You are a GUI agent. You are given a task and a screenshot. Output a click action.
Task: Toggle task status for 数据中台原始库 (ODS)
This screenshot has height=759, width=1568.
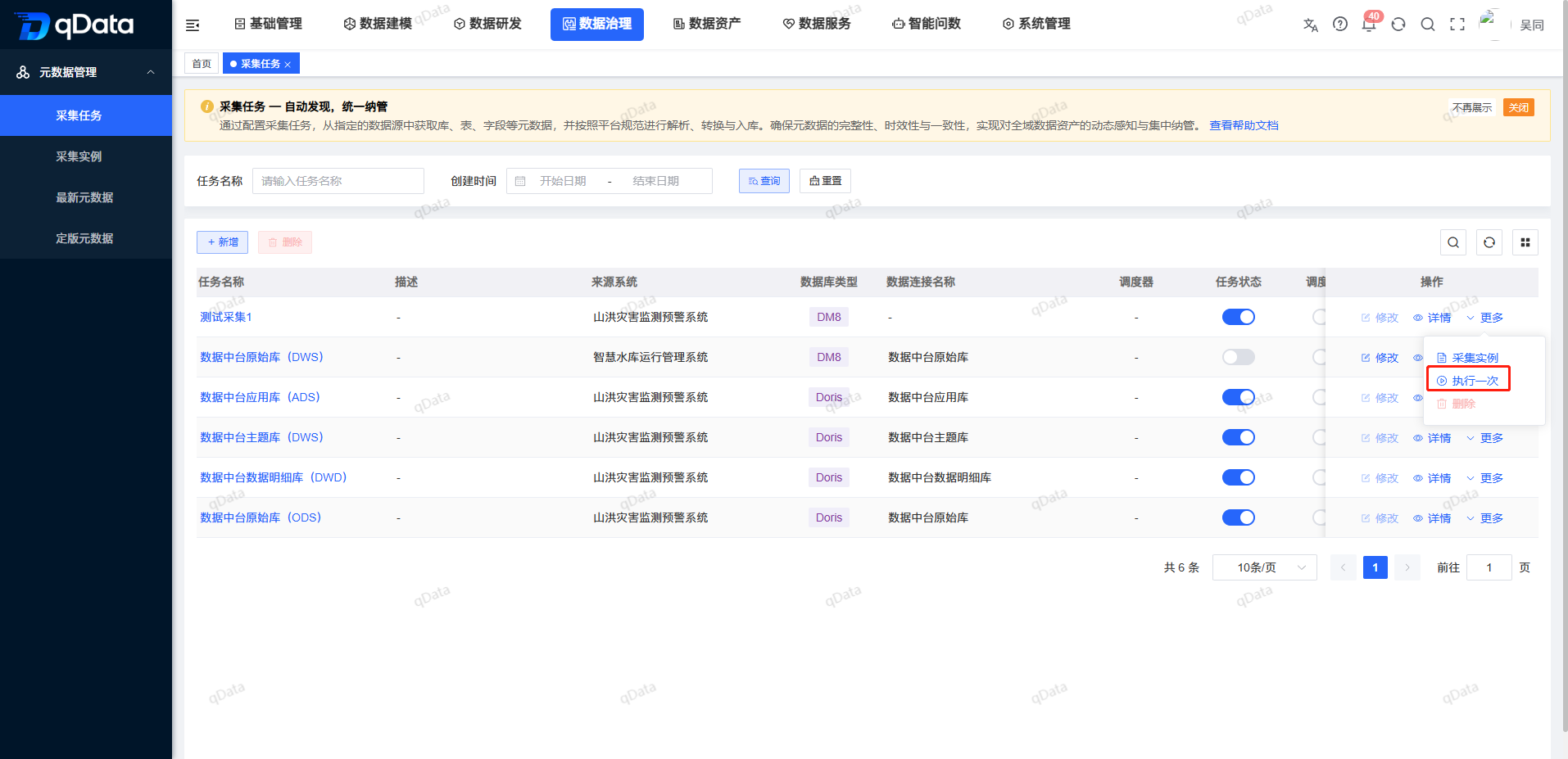(x=1238, y=517)
